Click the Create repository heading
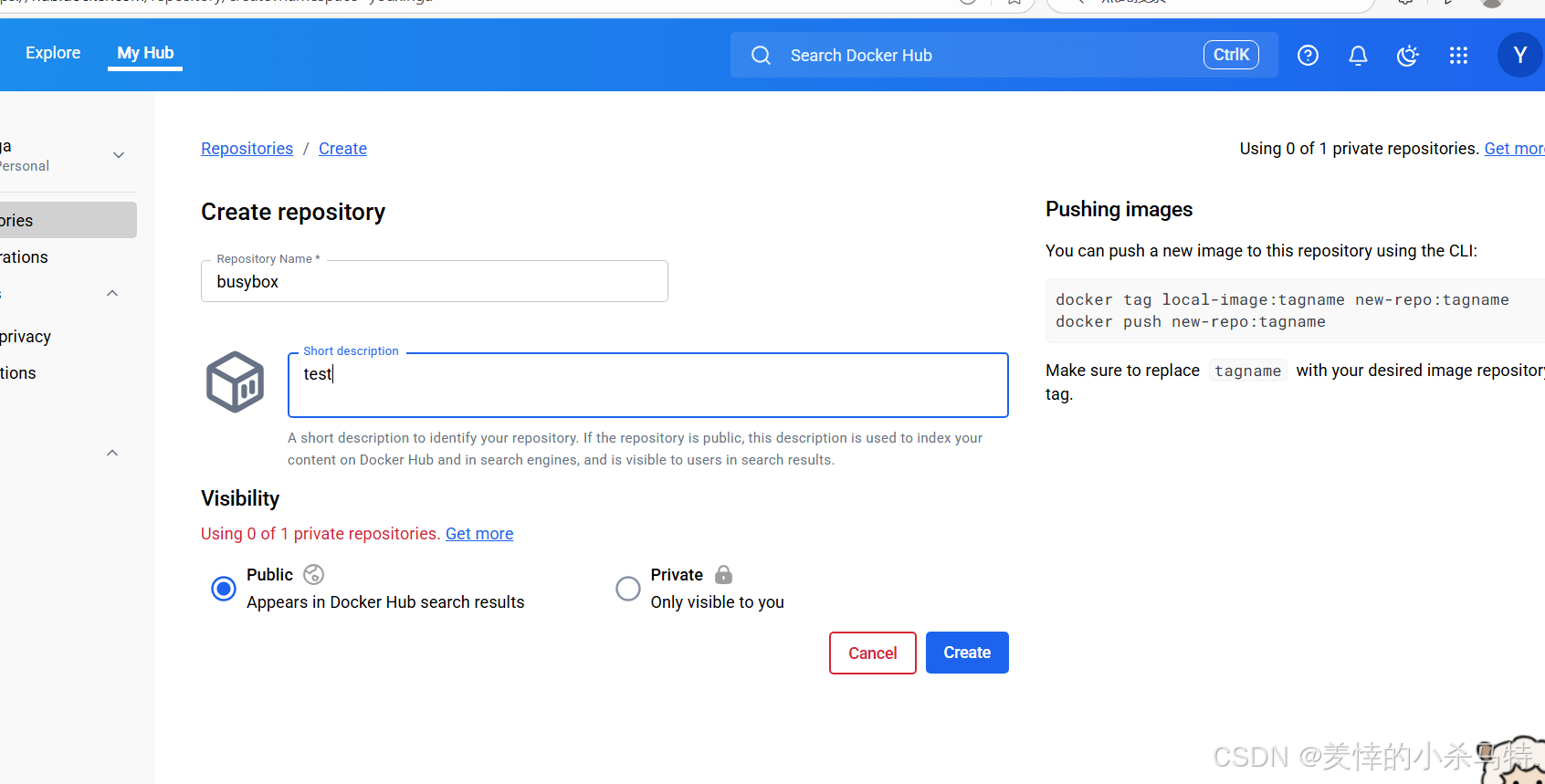Screen dimensions: 1545x784 tap(293, 212)
